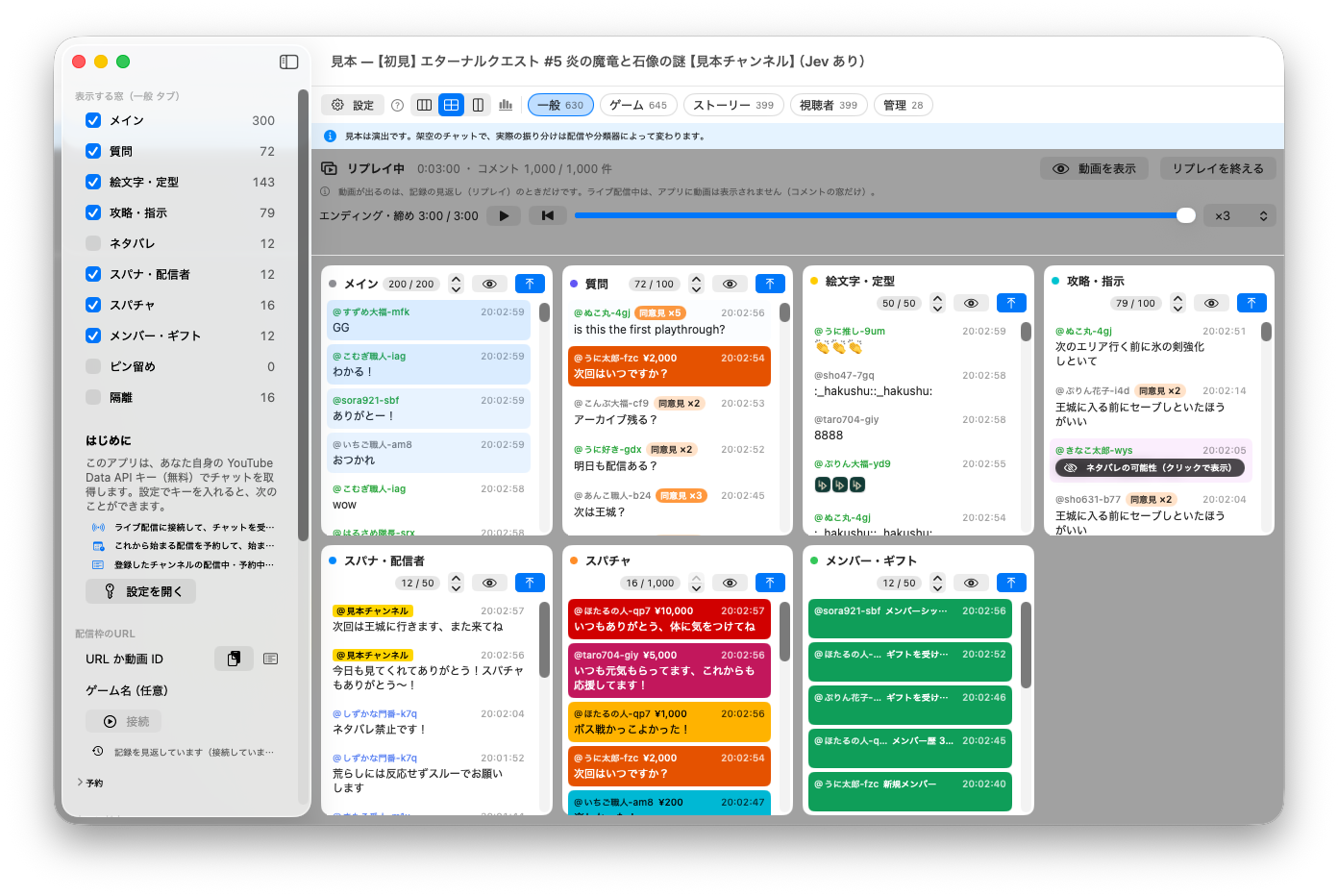Adjust the 質問 pane limit stepper

pos(697,284)
